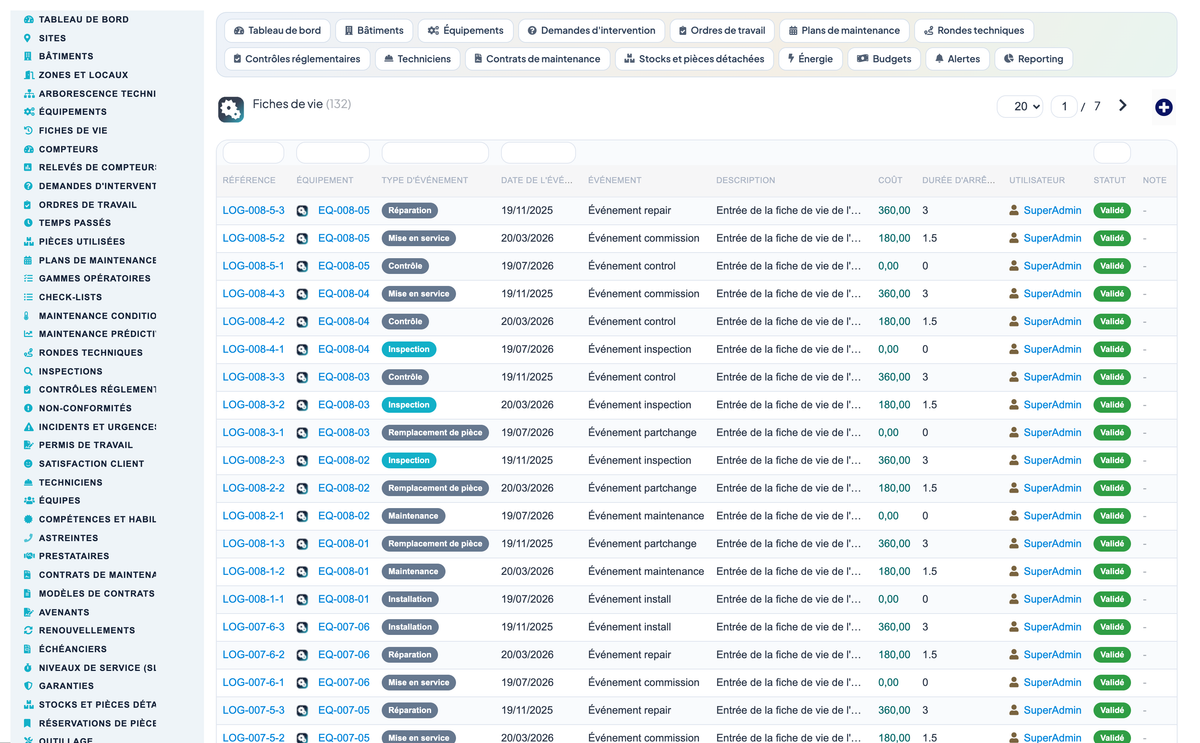Open the Reporting top tab
This screenshot has width=1200, height=743.
pos(1033,59)
